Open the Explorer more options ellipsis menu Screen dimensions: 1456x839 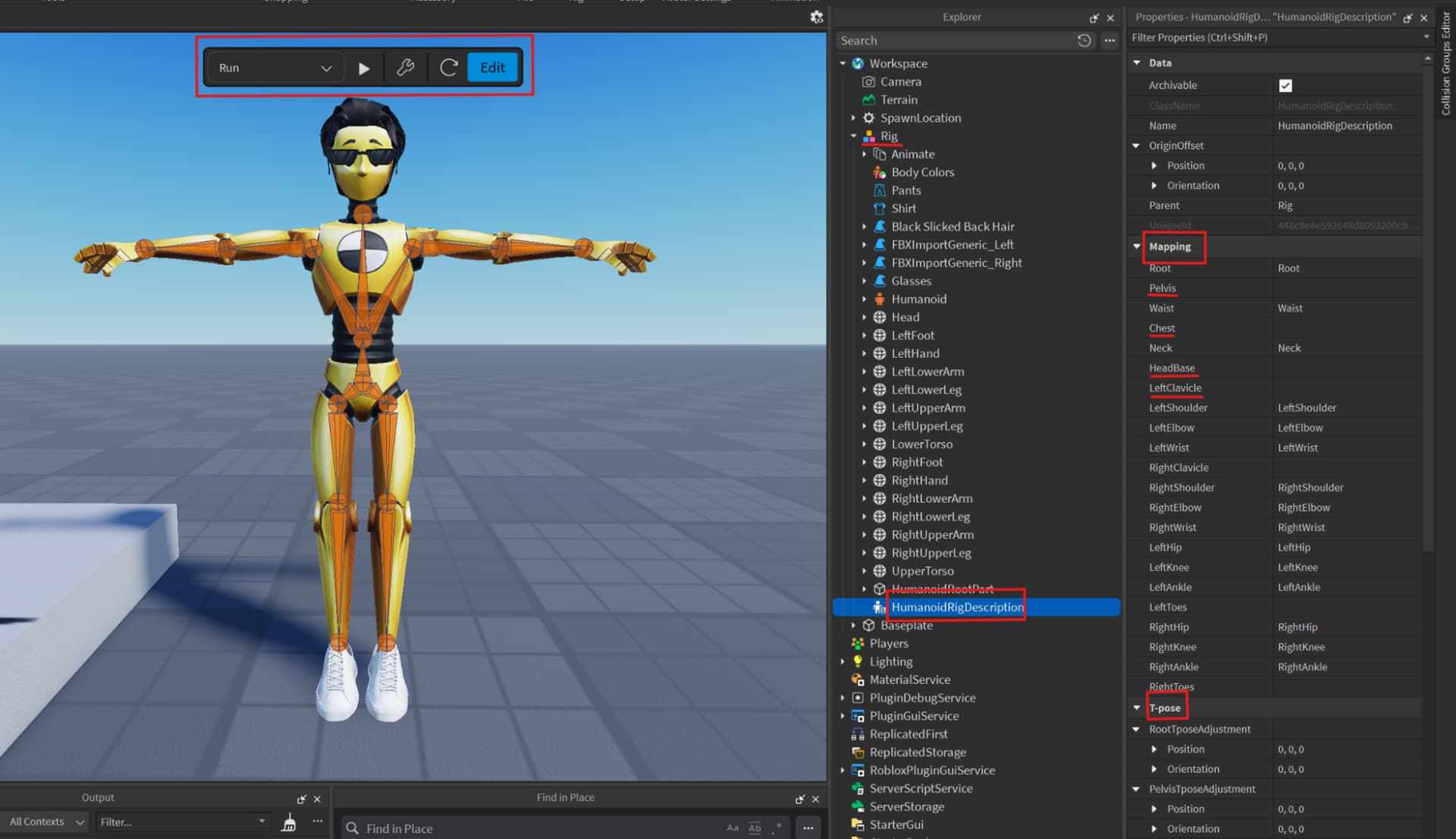pos(1109,40)
